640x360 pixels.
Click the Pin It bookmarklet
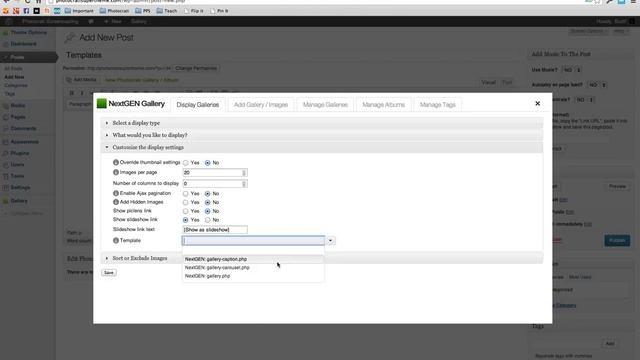point(219,11)
